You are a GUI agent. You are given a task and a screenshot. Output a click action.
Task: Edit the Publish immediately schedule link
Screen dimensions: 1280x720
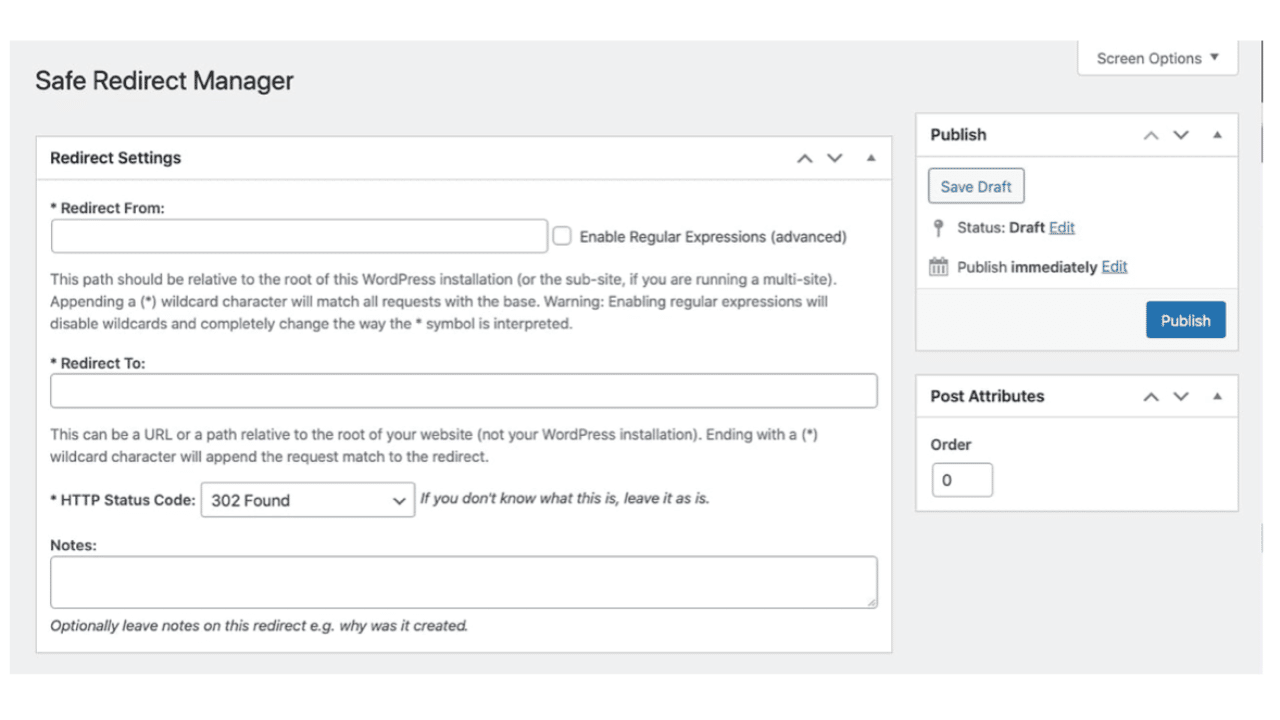tap(1114, 267)
